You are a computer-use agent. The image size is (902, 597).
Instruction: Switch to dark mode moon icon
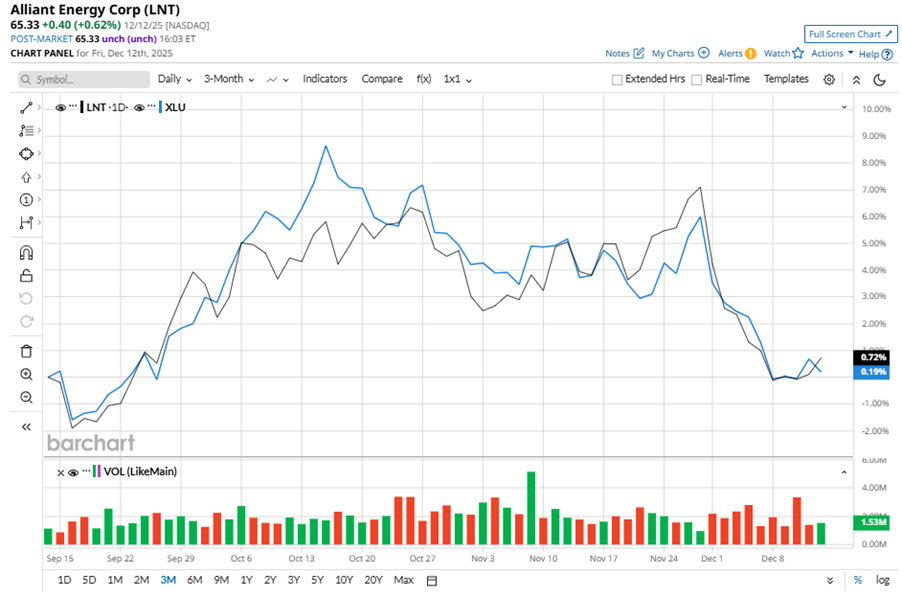click(x=880, y=79)
